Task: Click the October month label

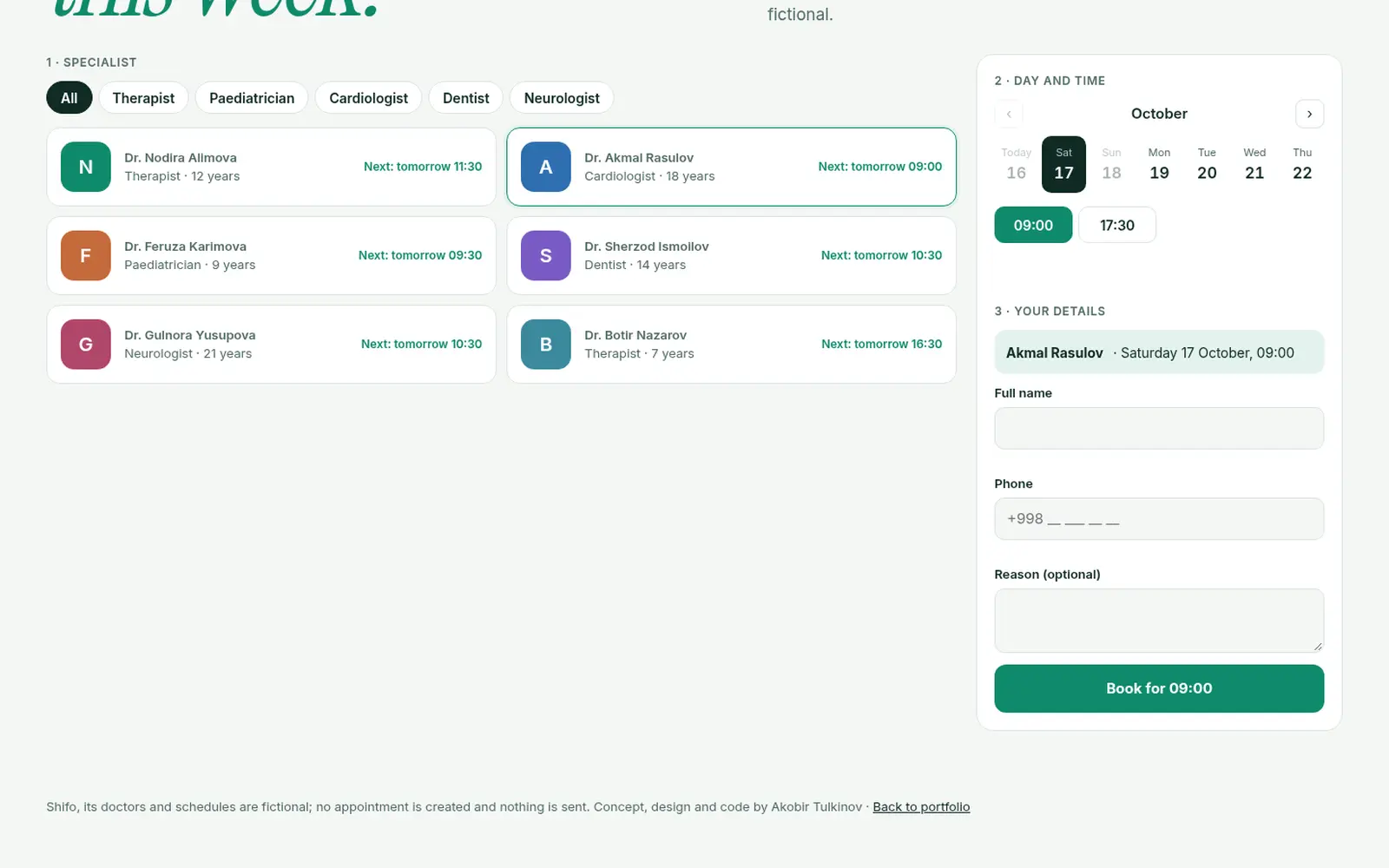Action: click(x=1159, y=114)
